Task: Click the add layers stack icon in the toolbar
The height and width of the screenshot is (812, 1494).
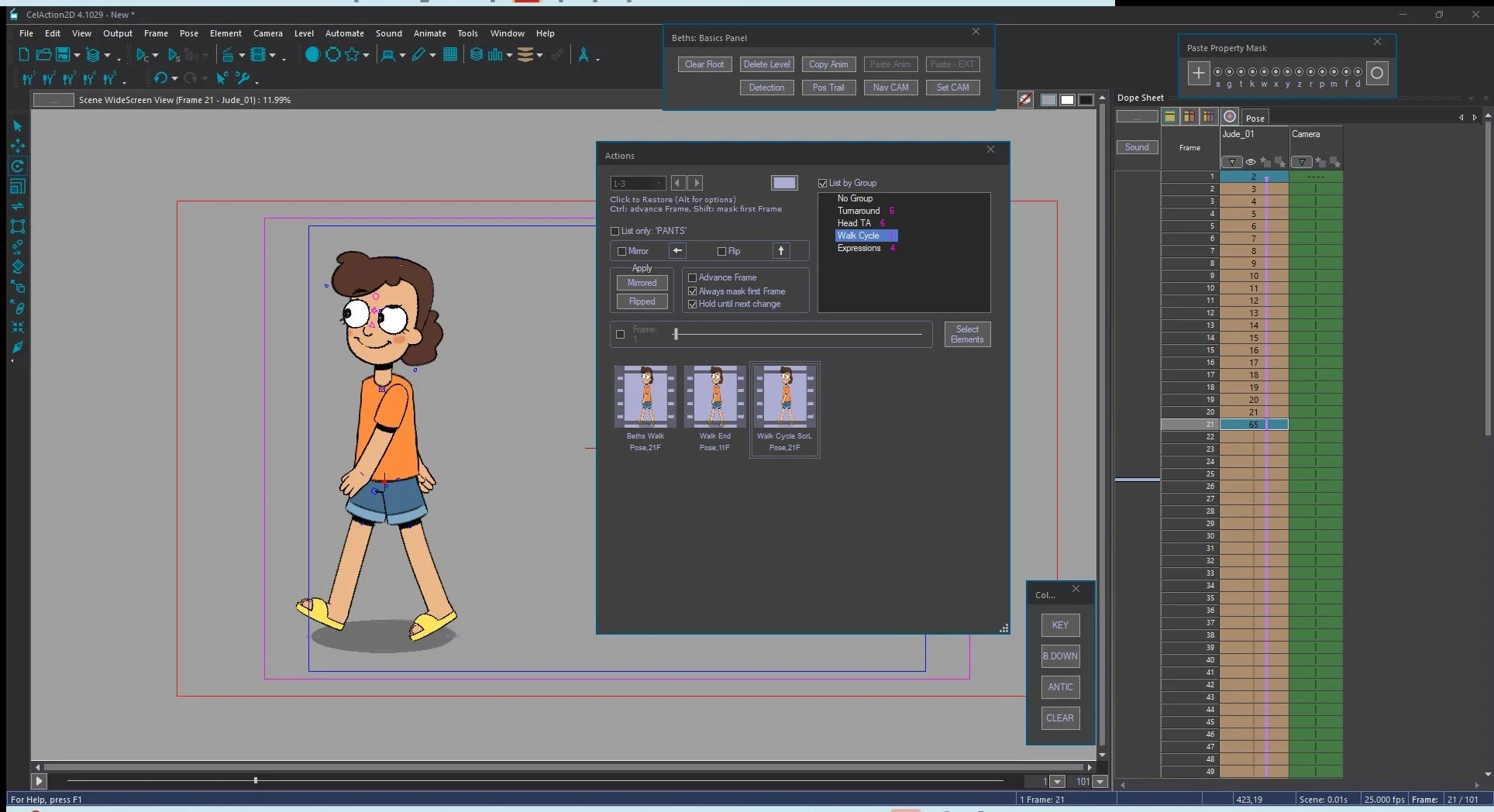Action: click(x=93, y=55)
